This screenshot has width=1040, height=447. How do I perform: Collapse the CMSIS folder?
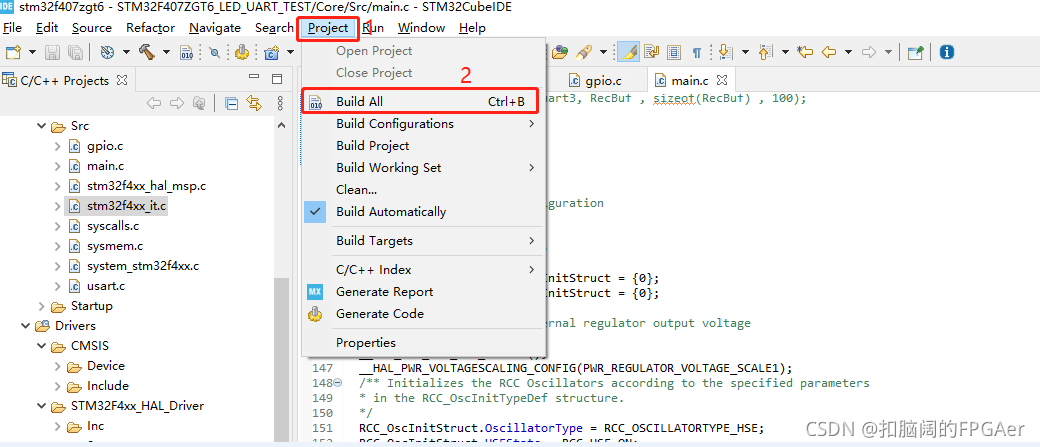click(x=42, y=346)
